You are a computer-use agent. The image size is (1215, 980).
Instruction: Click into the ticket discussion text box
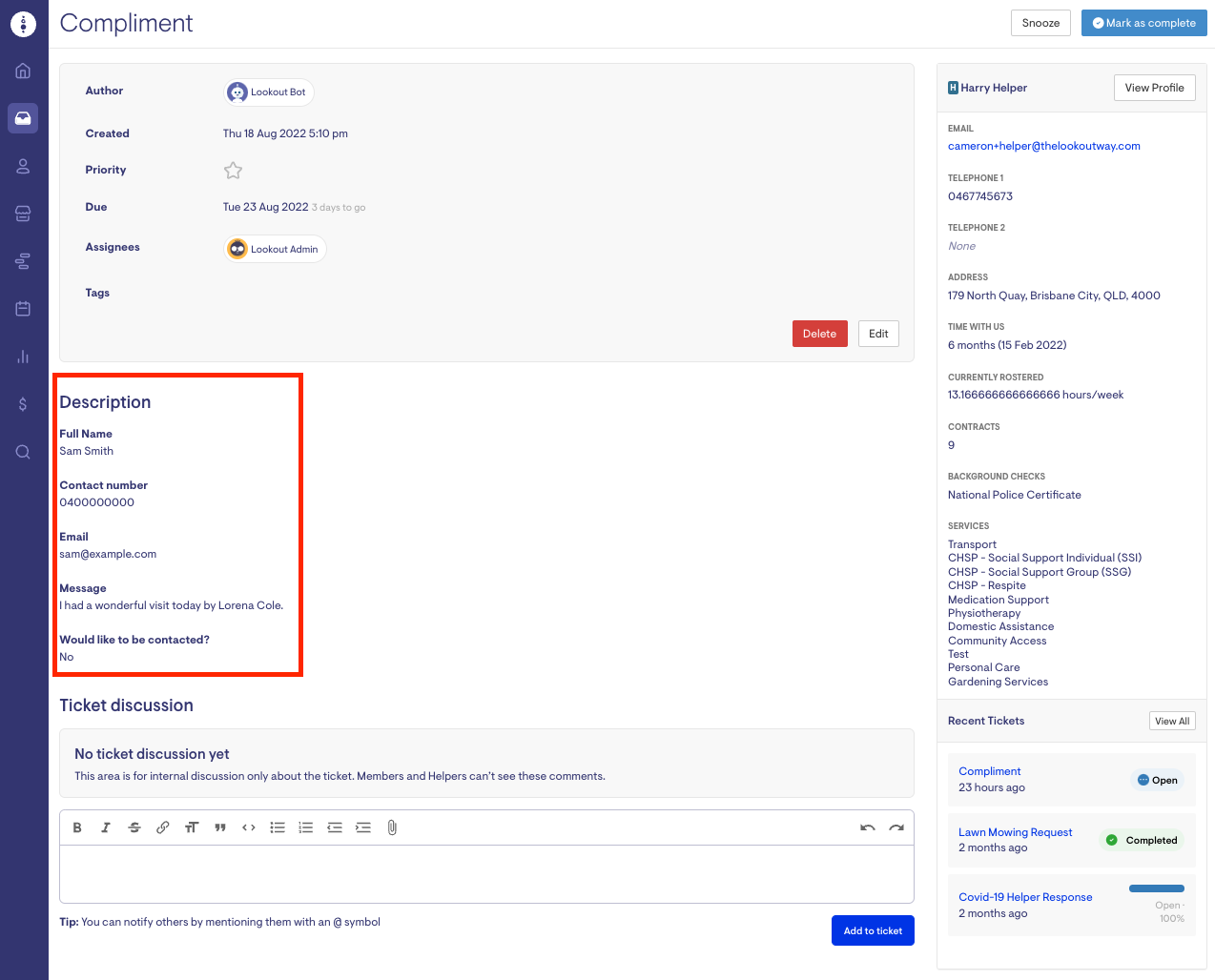pyautogui.click(x=486, y=874)
